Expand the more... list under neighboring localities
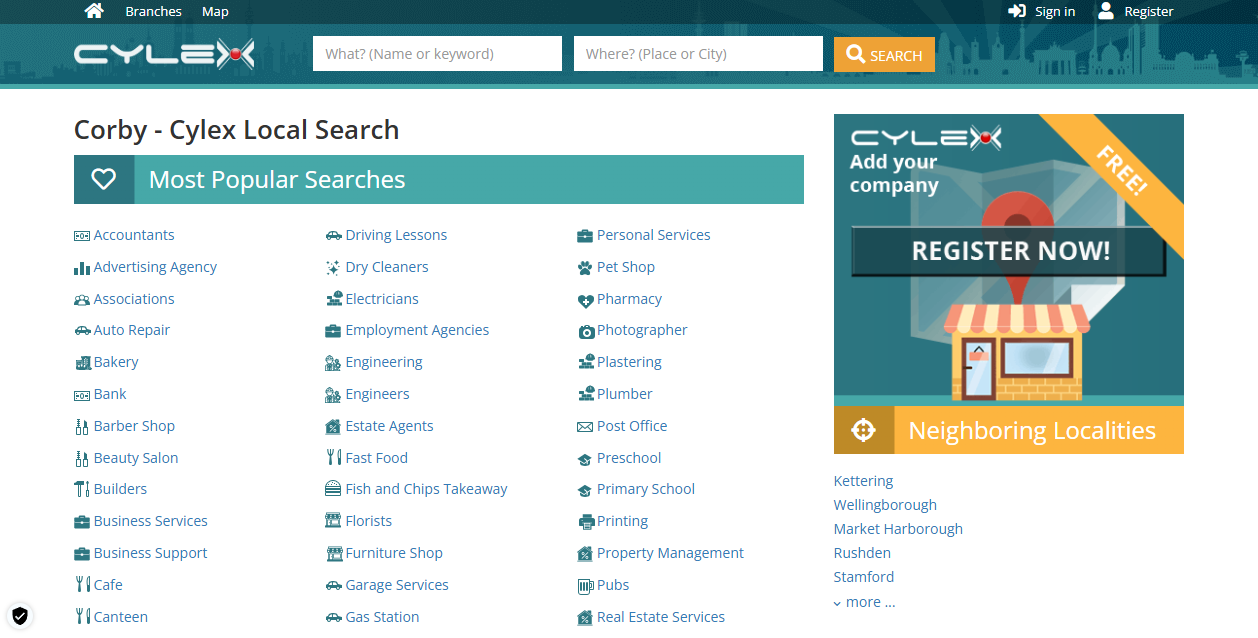Viewport: 1258px width, 638px height. coord(864,601)
